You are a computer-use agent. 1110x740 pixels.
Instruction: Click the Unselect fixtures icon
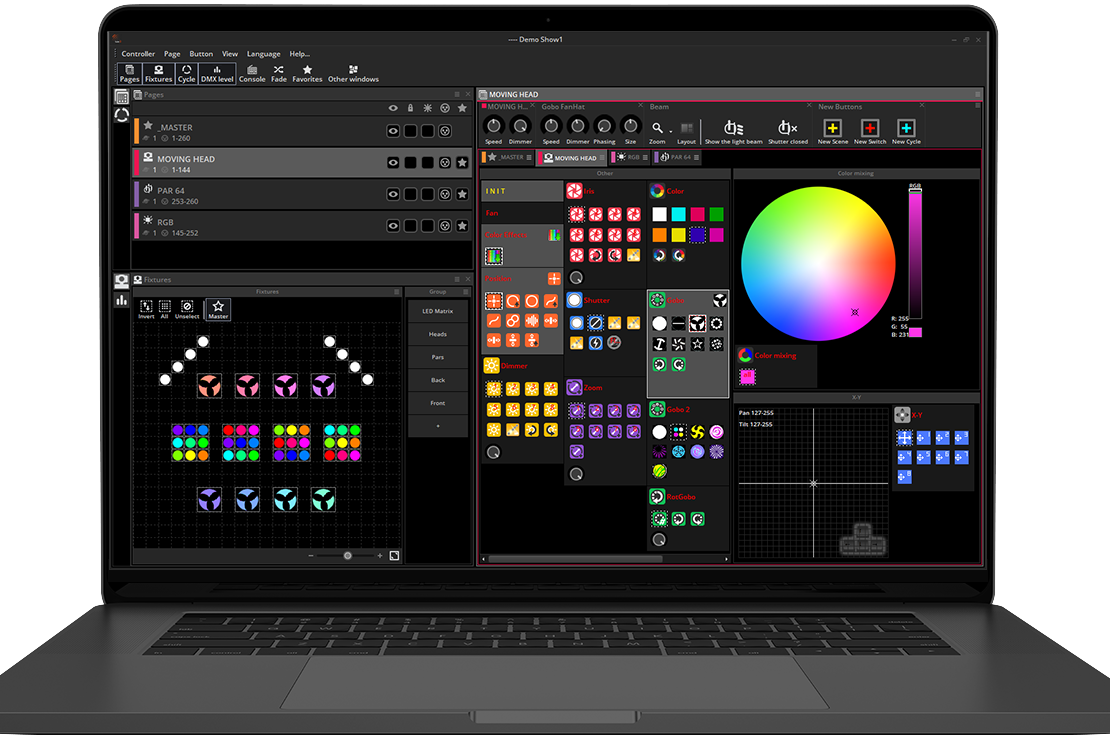(187, 309)
